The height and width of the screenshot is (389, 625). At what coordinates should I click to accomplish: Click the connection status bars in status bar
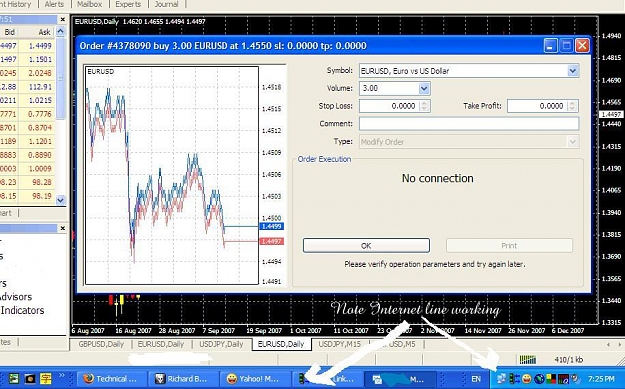[527, 360]
